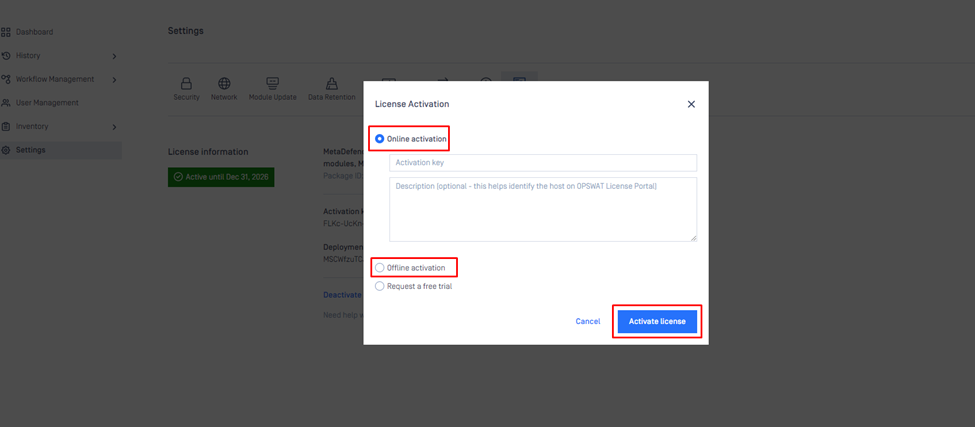The image size is (975, 427).
Task: Click into the Activation key field
Action: (543, 163)
